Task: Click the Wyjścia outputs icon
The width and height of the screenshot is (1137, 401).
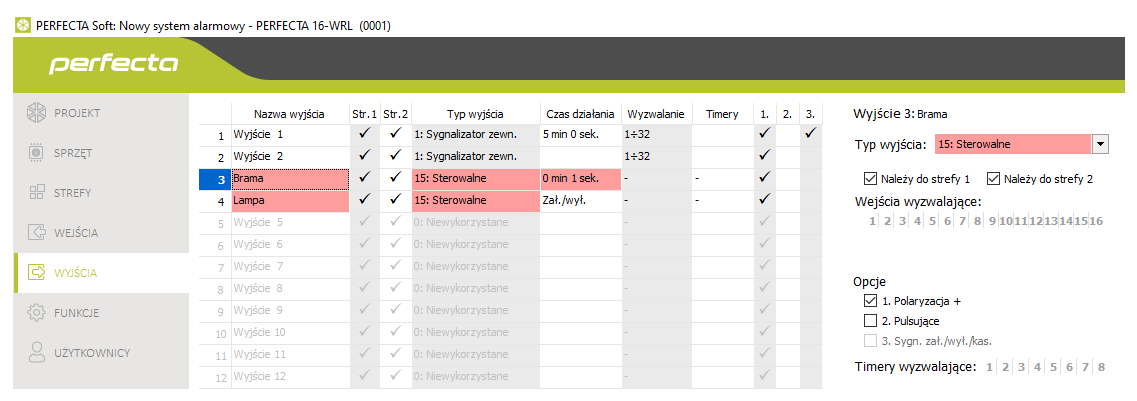Action: 36,272
